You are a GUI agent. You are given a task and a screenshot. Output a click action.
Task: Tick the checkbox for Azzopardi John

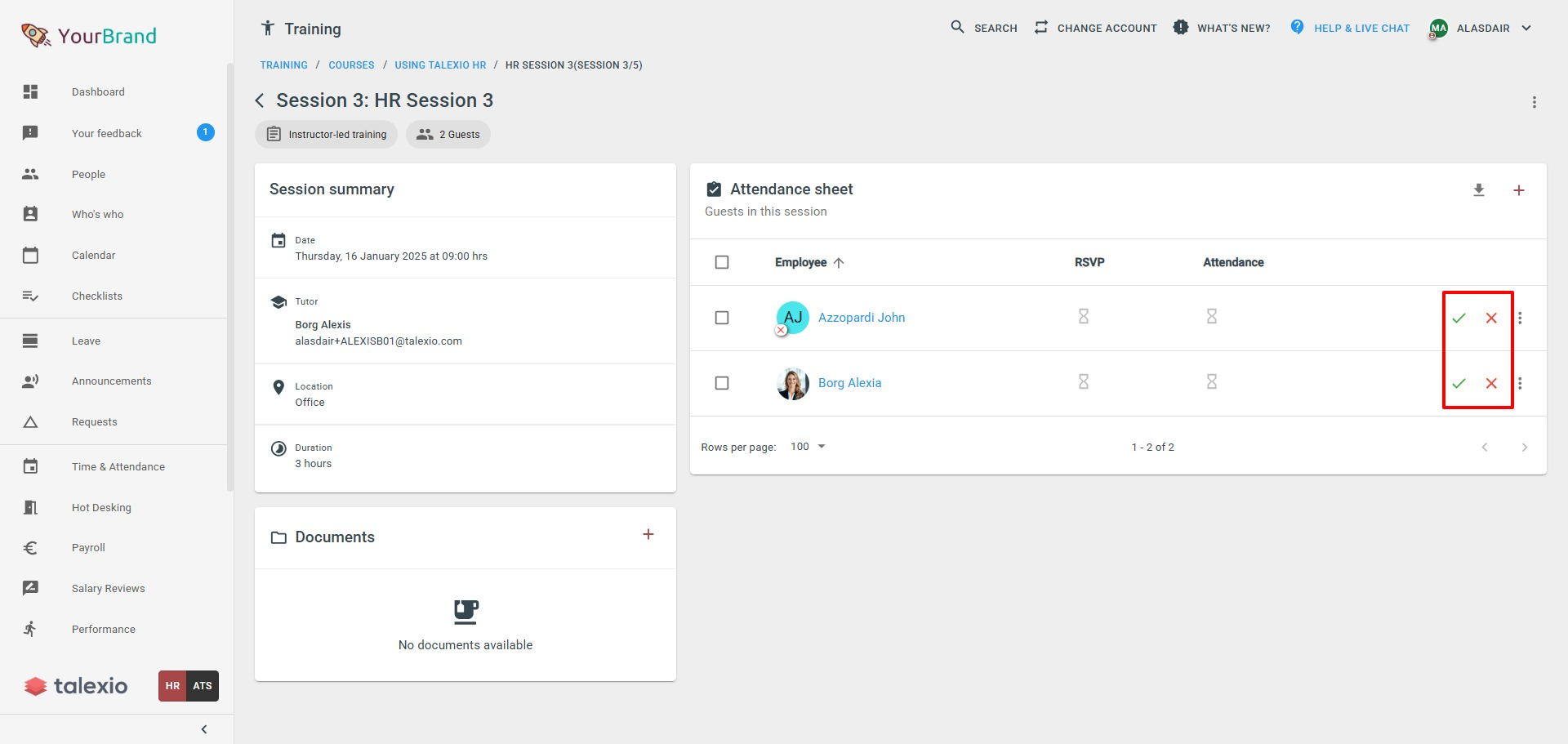pyautogui.click(x=722, y=318)
